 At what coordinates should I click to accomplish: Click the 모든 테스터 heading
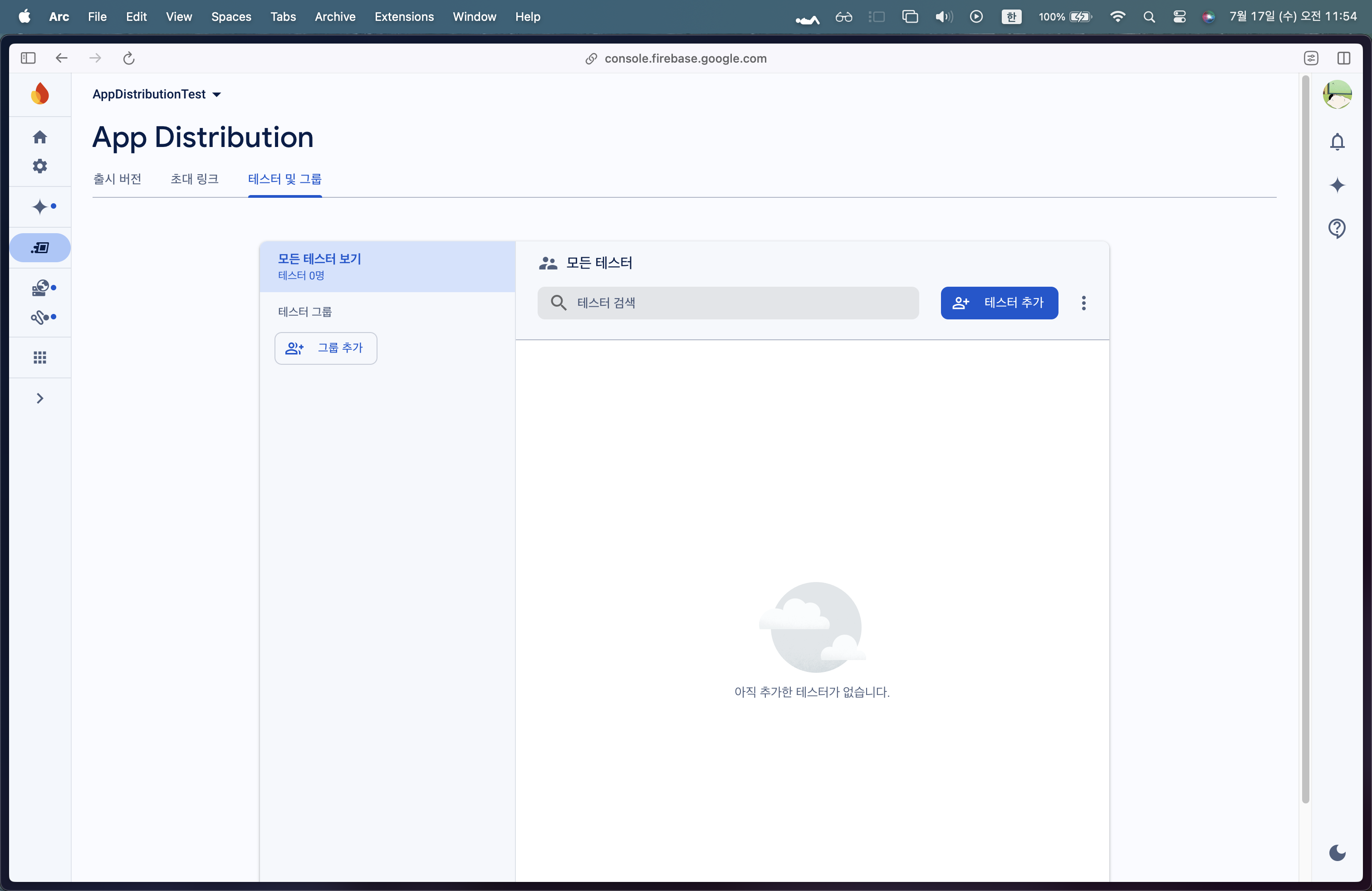click(599, 263)
